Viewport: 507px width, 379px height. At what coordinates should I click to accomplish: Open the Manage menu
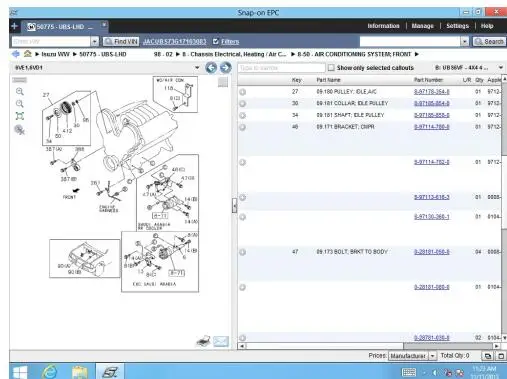(423, 26)
